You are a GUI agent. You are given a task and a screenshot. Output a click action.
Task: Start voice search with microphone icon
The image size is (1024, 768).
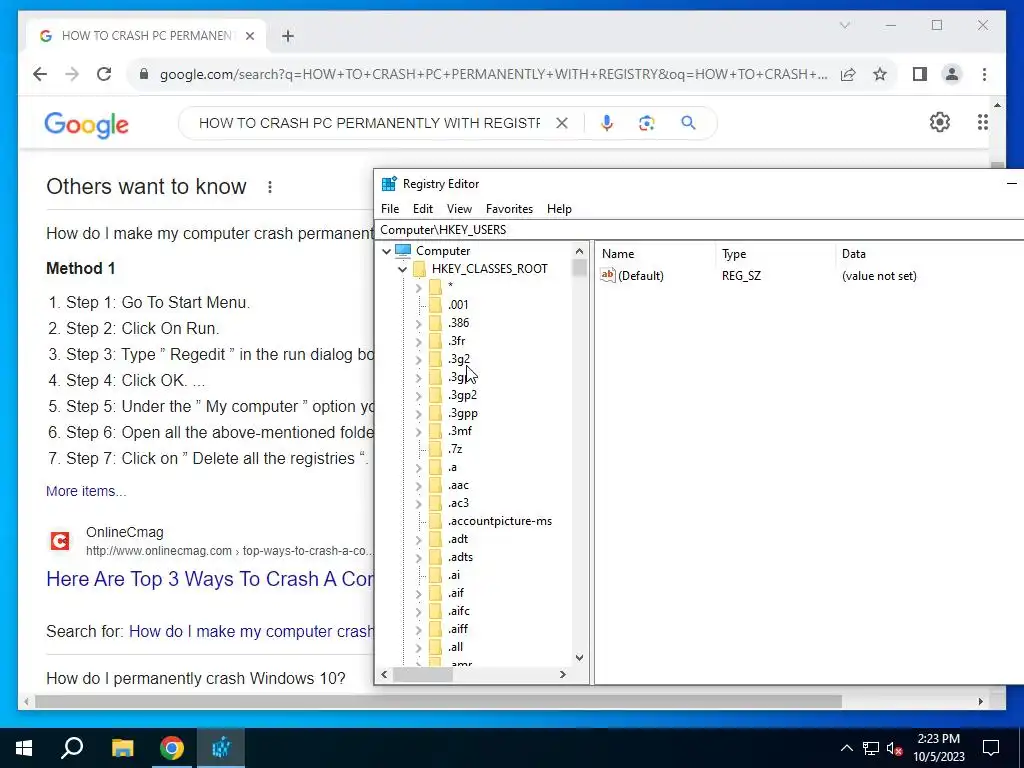607,123
